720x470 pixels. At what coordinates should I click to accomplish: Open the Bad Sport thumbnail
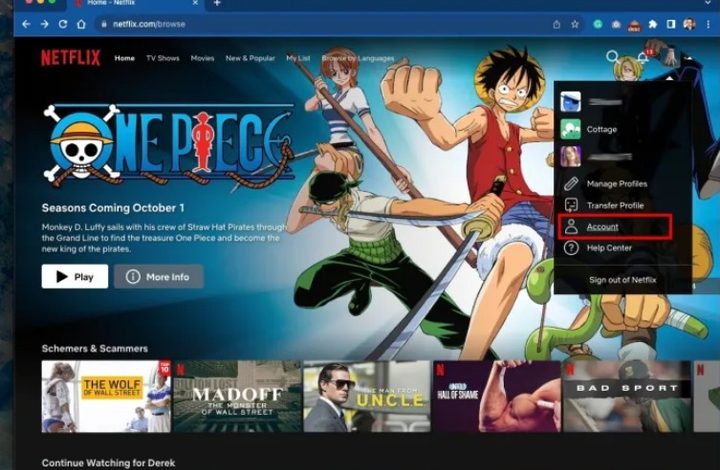627,396
